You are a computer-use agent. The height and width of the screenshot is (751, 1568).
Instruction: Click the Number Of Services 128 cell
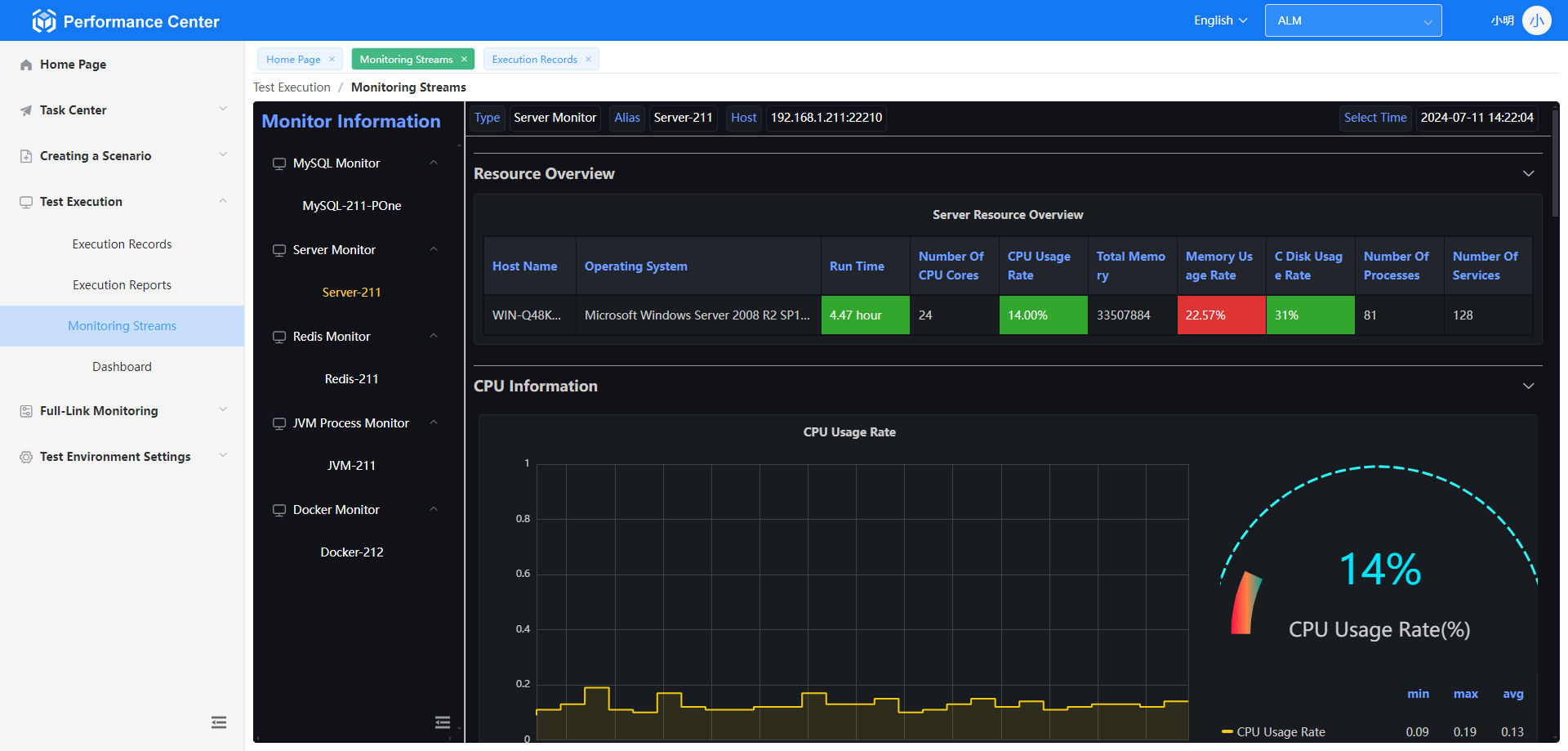click(1488, 315)
